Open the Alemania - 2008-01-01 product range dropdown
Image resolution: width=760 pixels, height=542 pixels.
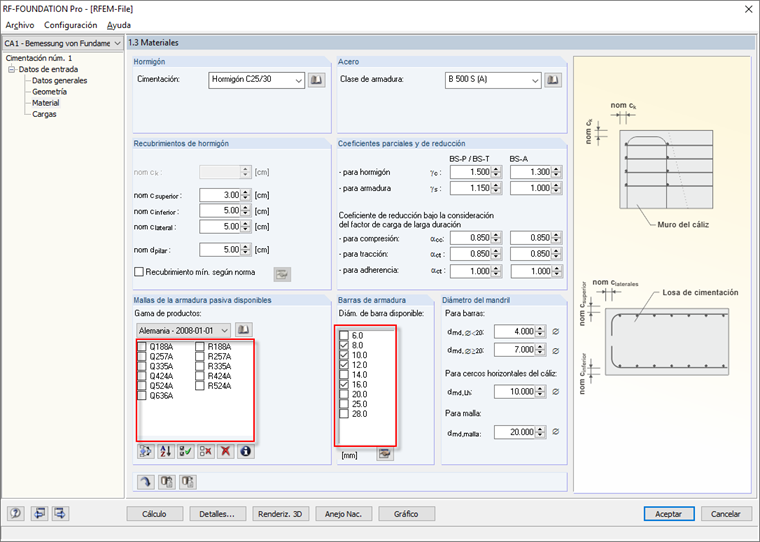(224, 331)
